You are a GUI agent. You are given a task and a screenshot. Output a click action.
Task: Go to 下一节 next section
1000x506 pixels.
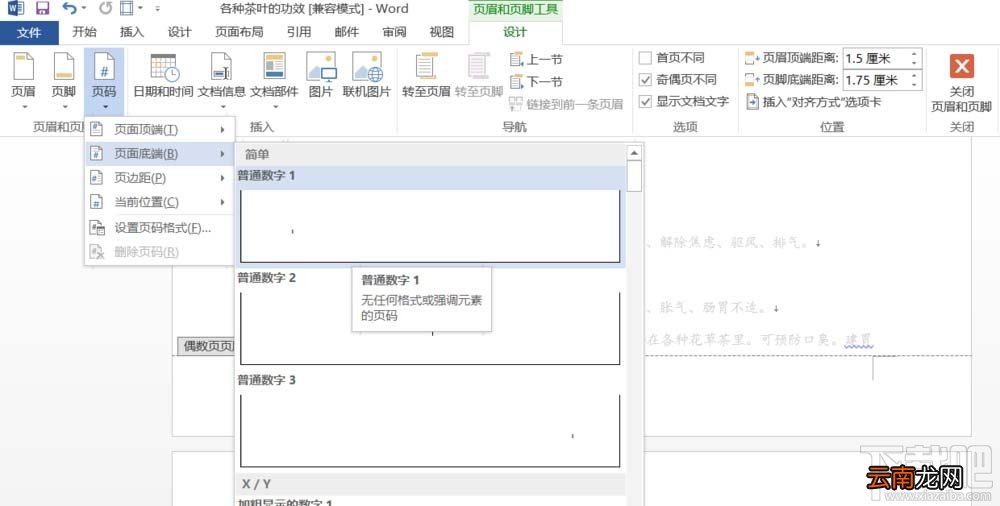[x=536, y=82]
